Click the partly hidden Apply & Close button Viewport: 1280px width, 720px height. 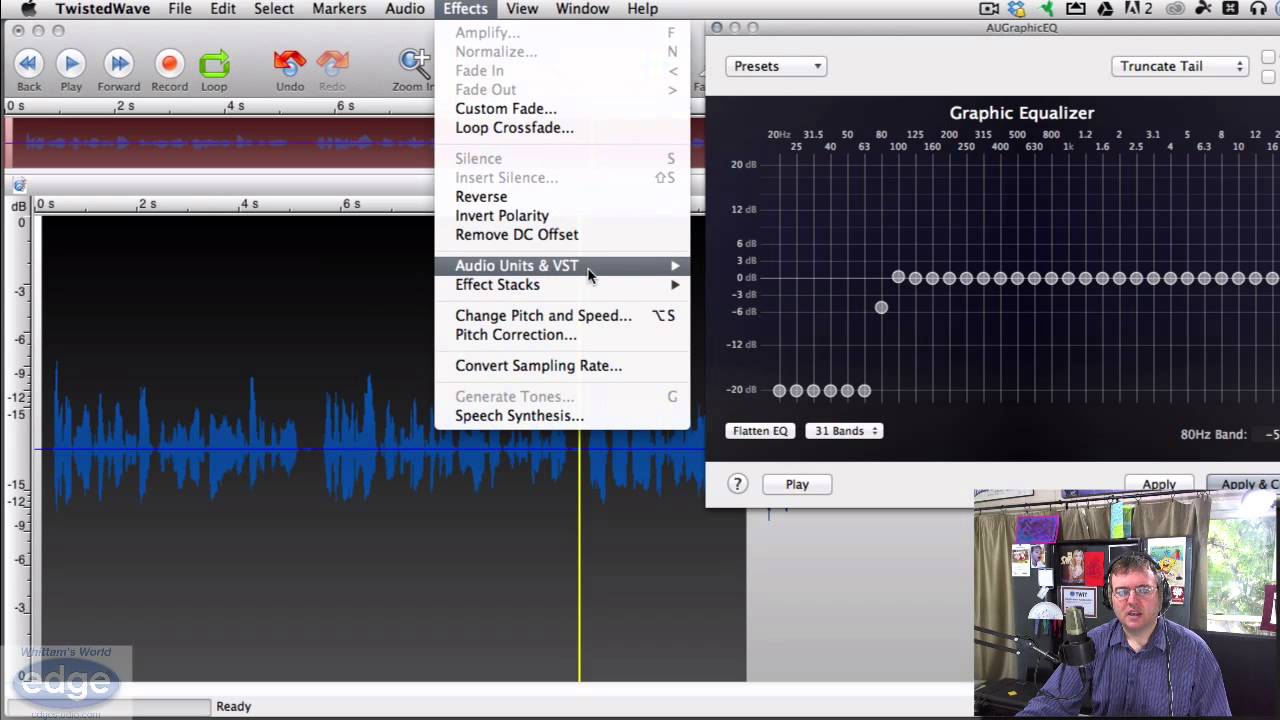1243,484
